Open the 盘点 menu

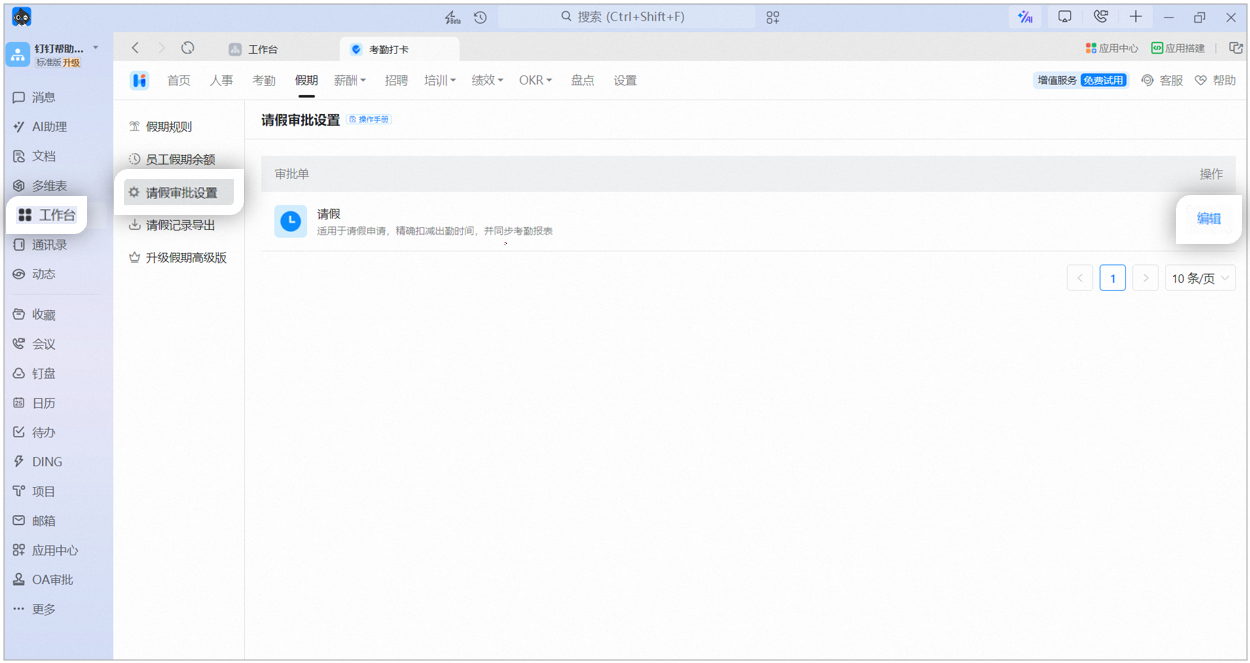point(583,80)
